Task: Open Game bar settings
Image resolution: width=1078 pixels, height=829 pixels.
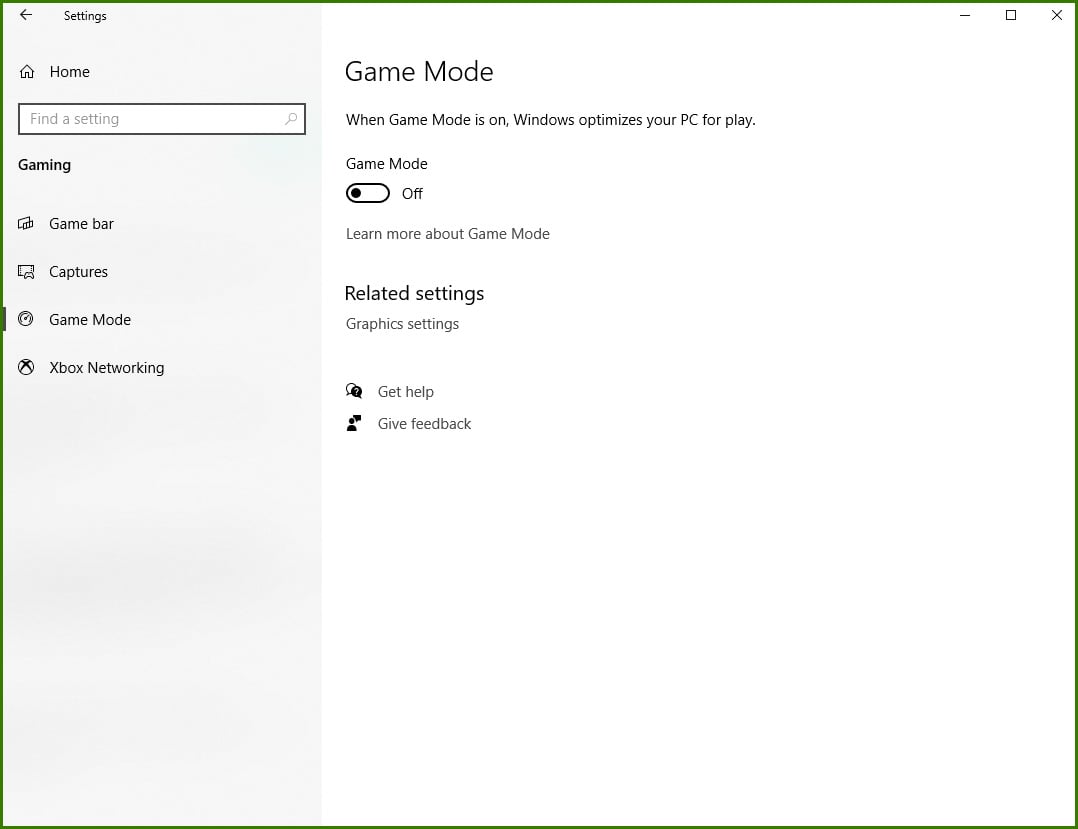Action: [81, 223]
